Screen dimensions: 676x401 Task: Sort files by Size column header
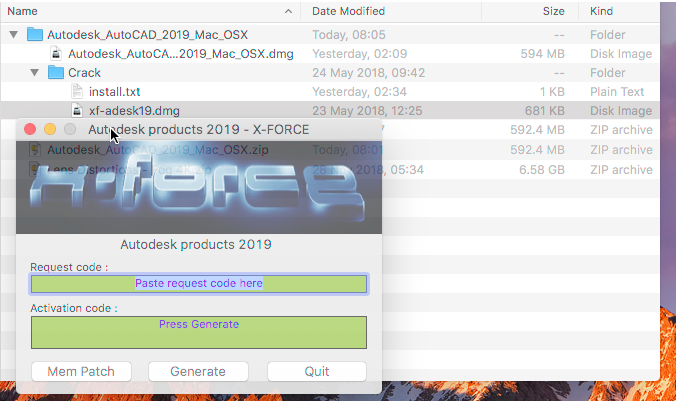coord(554,11)
